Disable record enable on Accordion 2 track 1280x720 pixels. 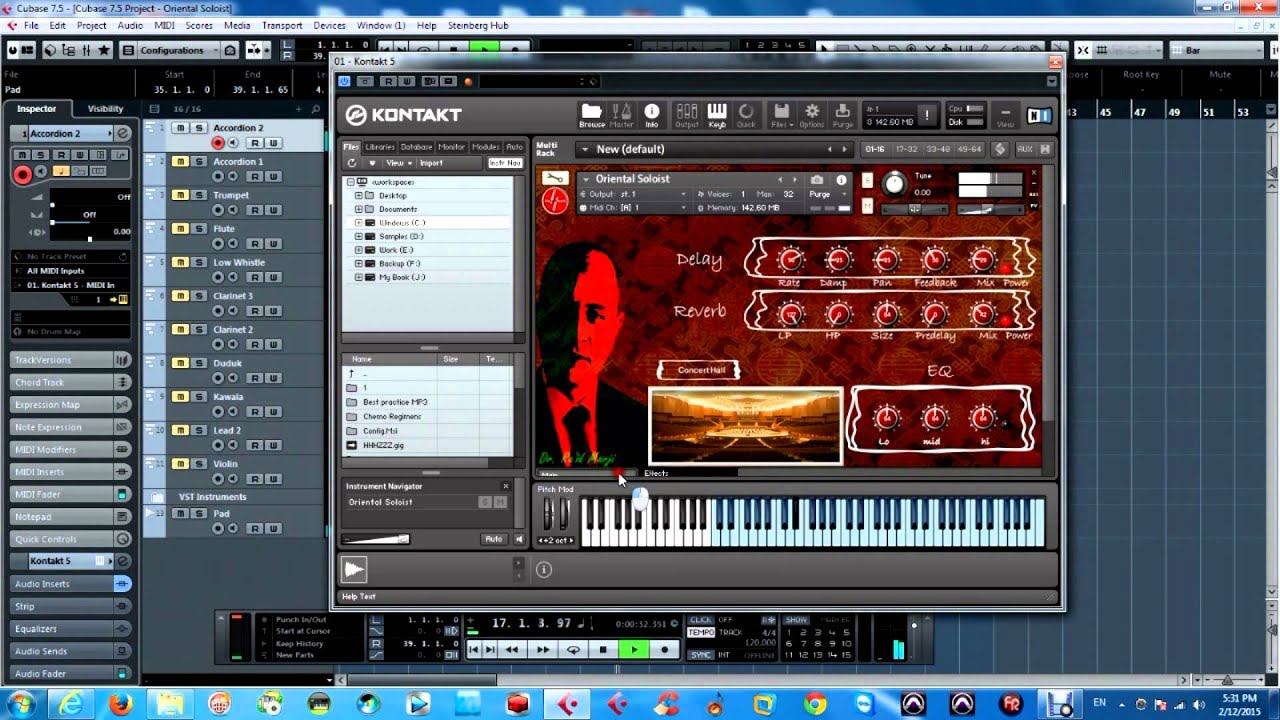218,143
